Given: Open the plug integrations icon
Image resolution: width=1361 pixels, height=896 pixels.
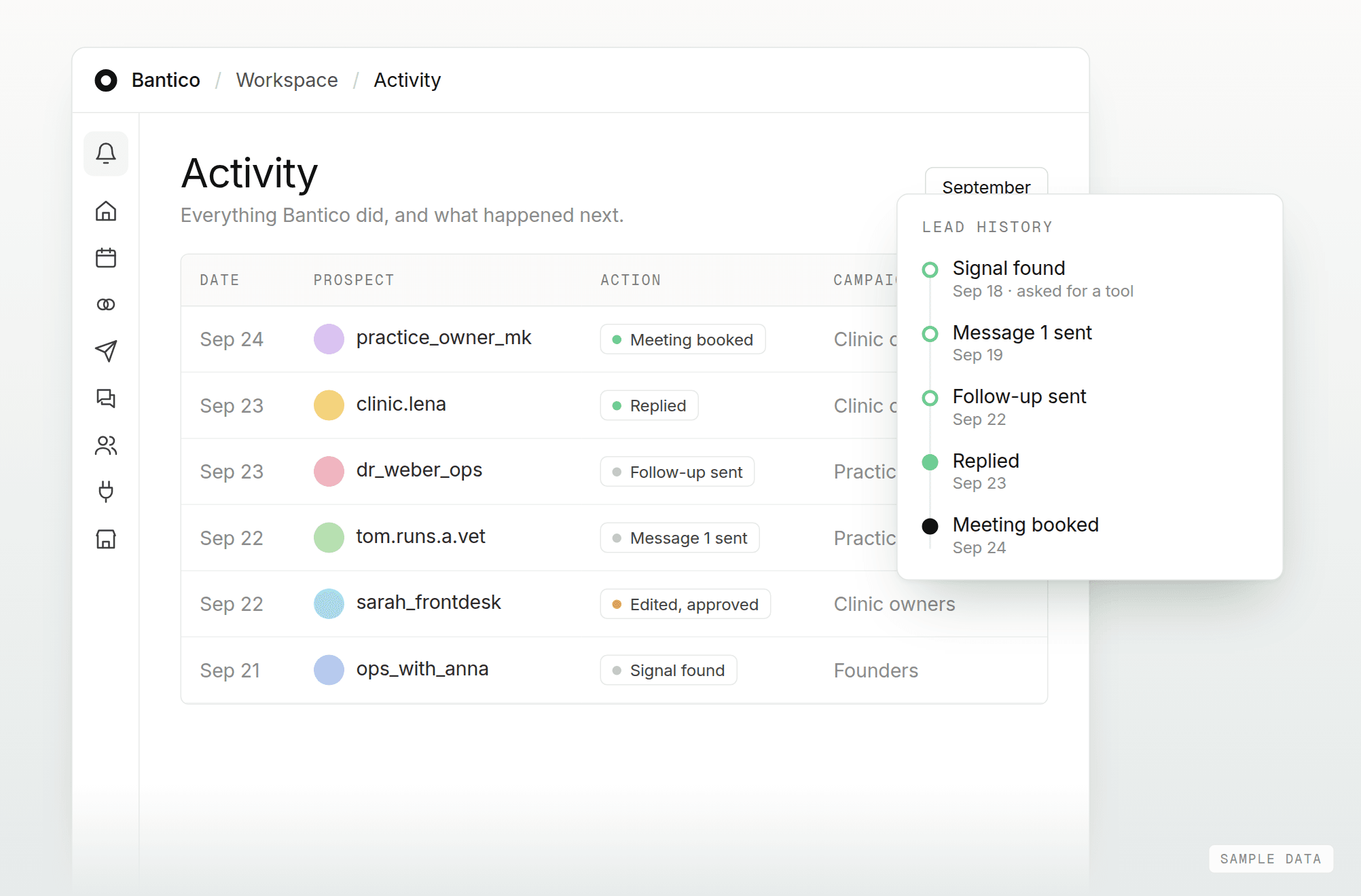Looking at the screenshot, I should pos(106,491).
